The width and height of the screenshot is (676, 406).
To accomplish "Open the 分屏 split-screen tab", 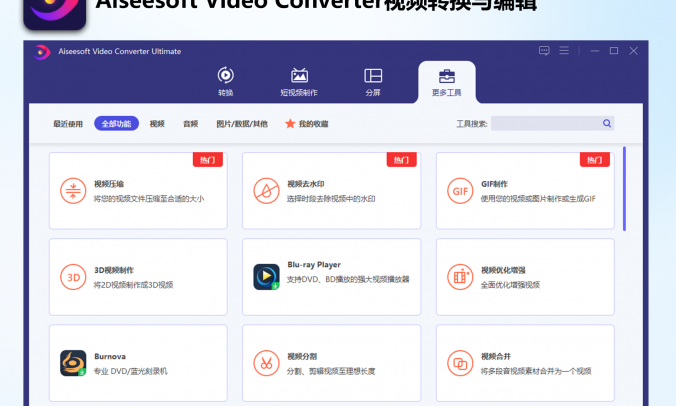I will (x=373, y=81).
